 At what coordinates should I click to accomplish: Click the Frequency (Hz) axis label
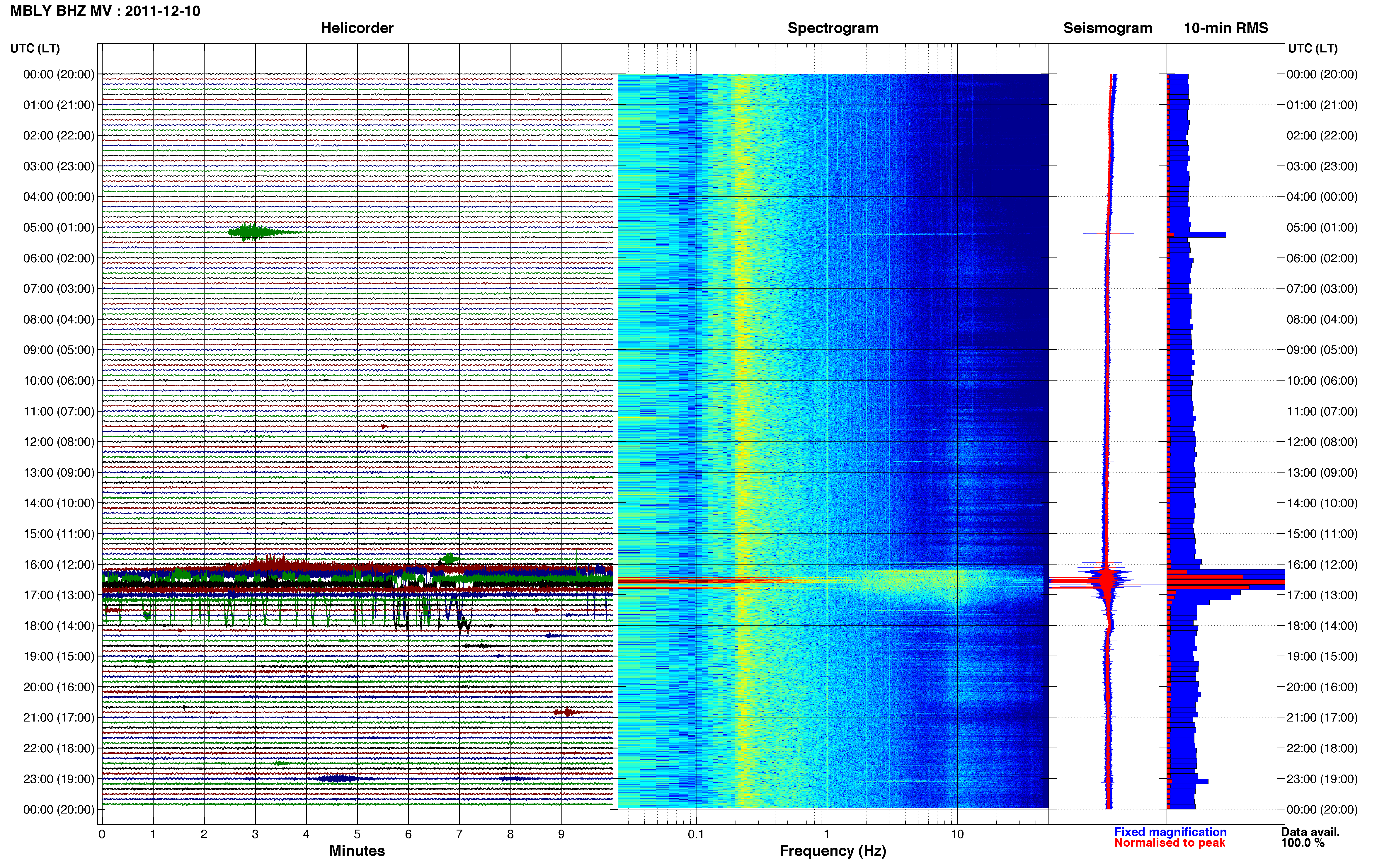(x=833, y=851)
